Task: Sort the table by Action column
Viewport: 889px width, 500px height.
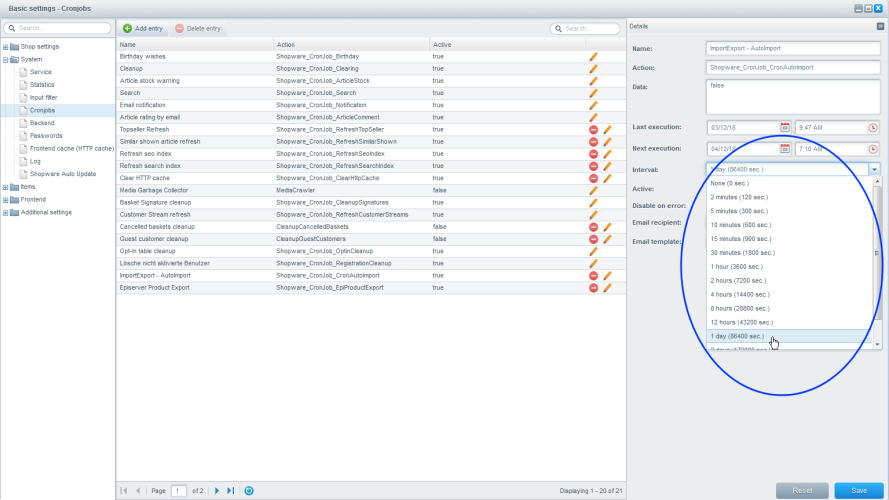Action: [x=352, y=45]
